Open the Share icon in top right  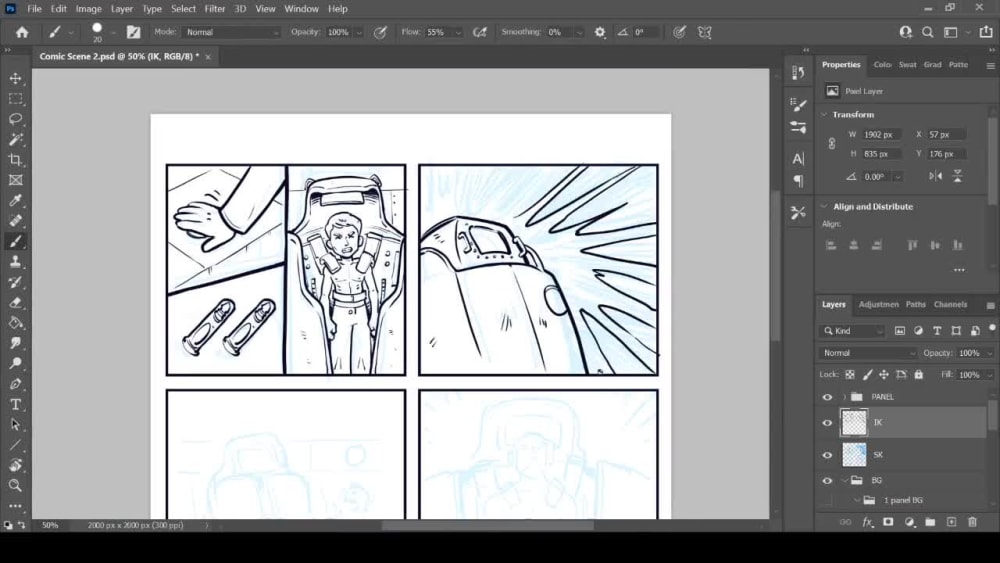(x=986, y=32)
